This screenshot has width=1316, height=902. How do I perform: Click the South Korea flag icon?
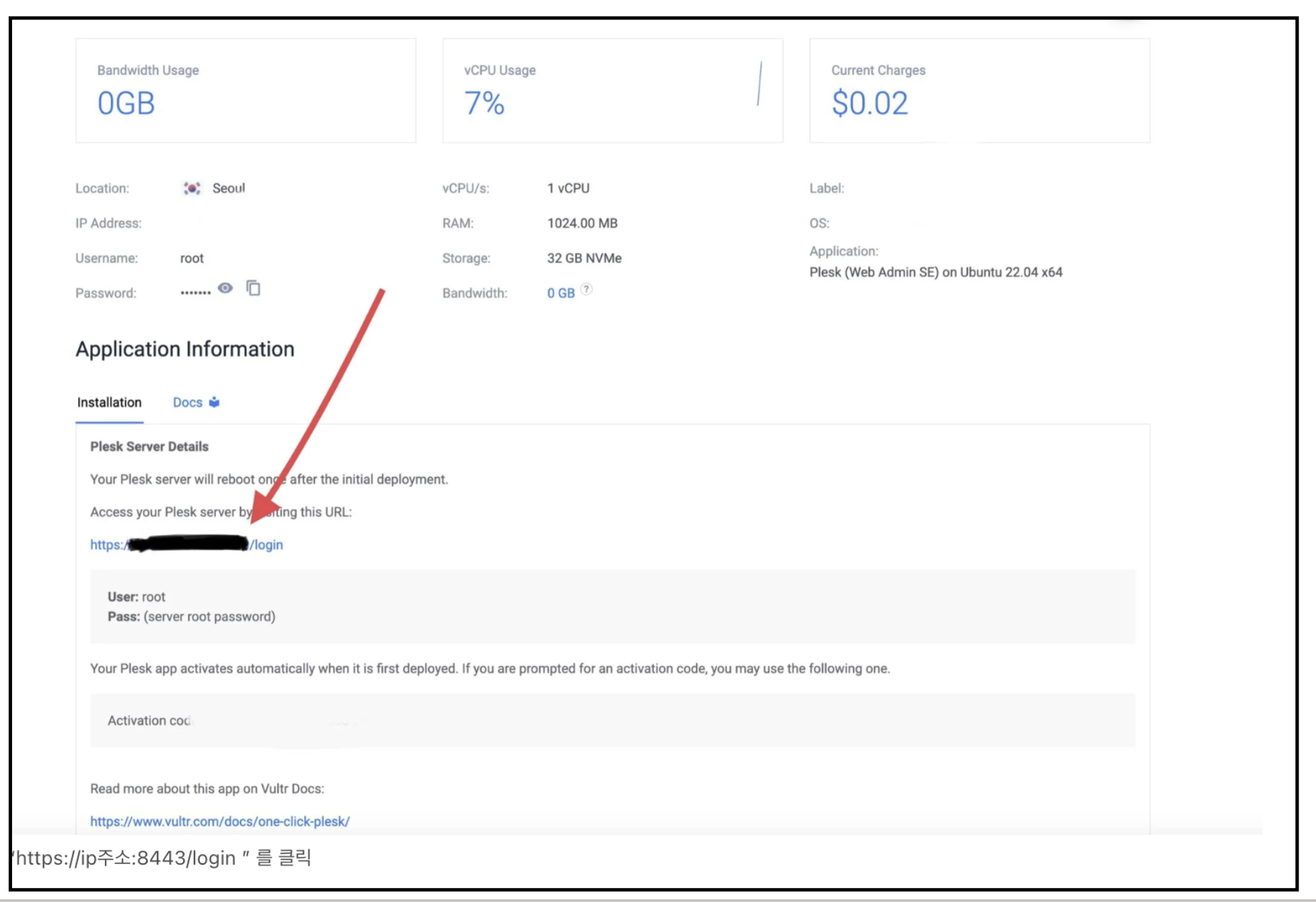192,188
